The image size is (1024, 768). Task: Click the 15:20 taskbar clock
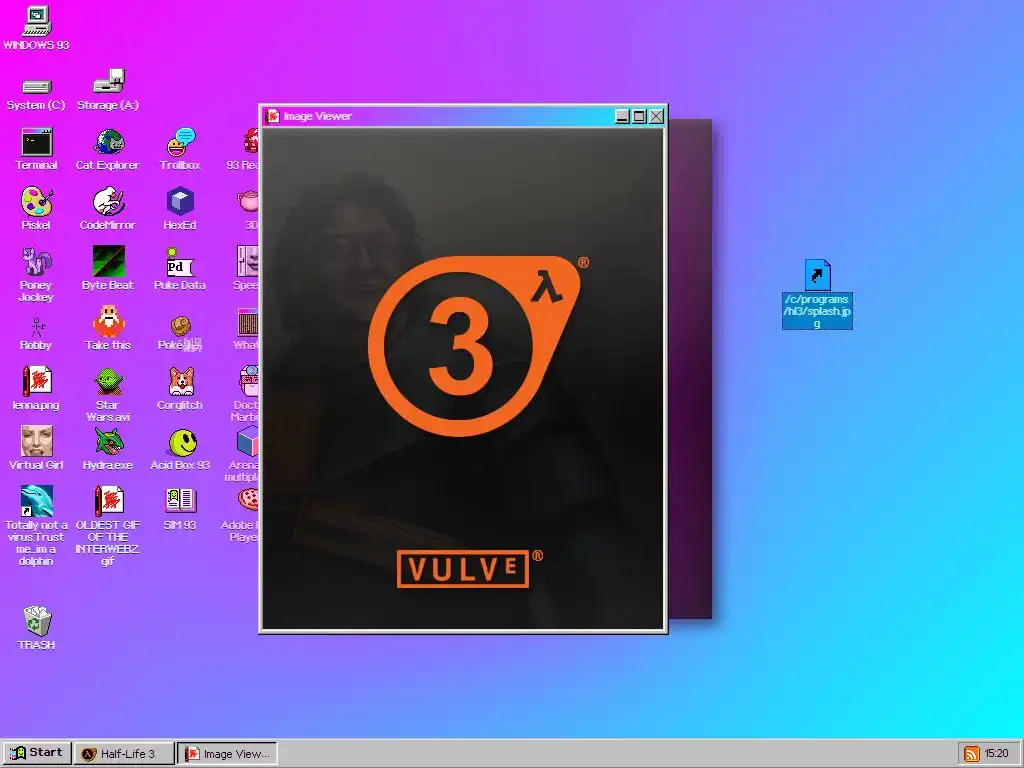click(996, 754)
